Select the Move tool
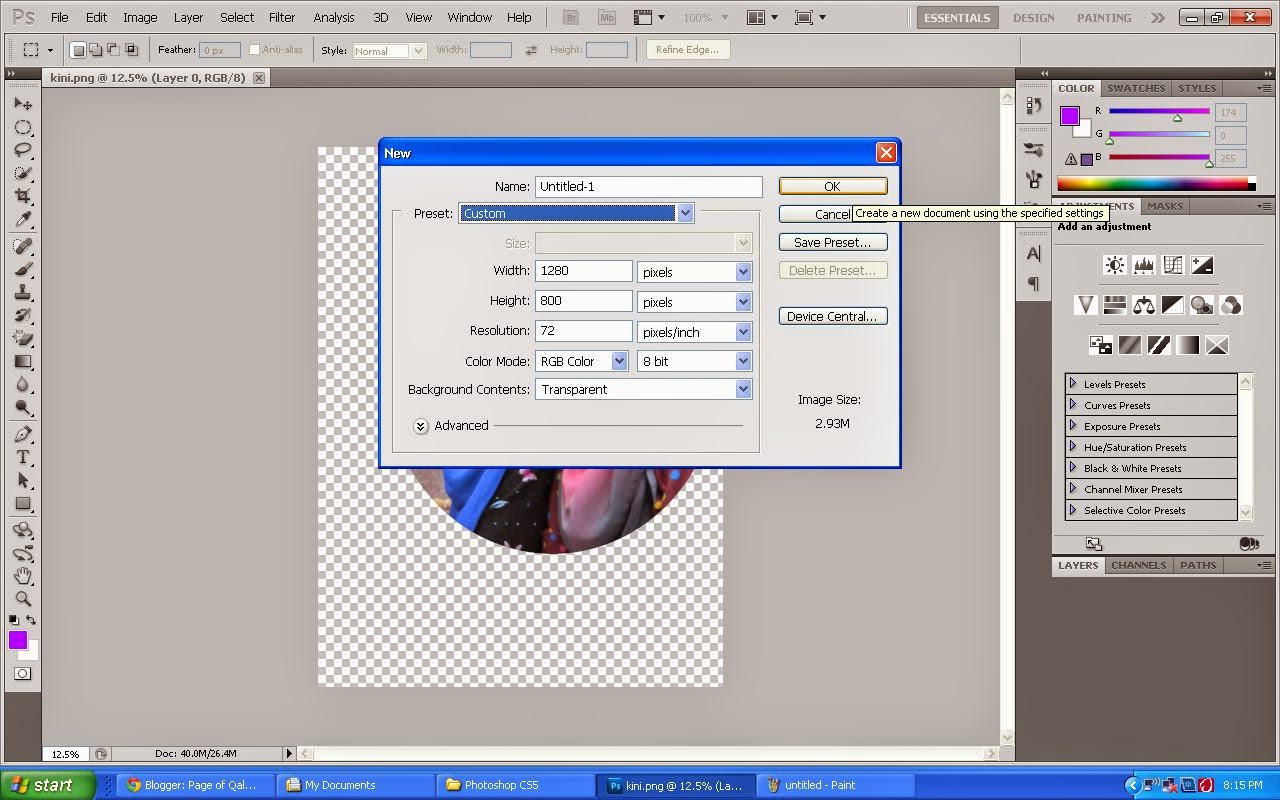The image size is (1280, 800). (23, 104)
